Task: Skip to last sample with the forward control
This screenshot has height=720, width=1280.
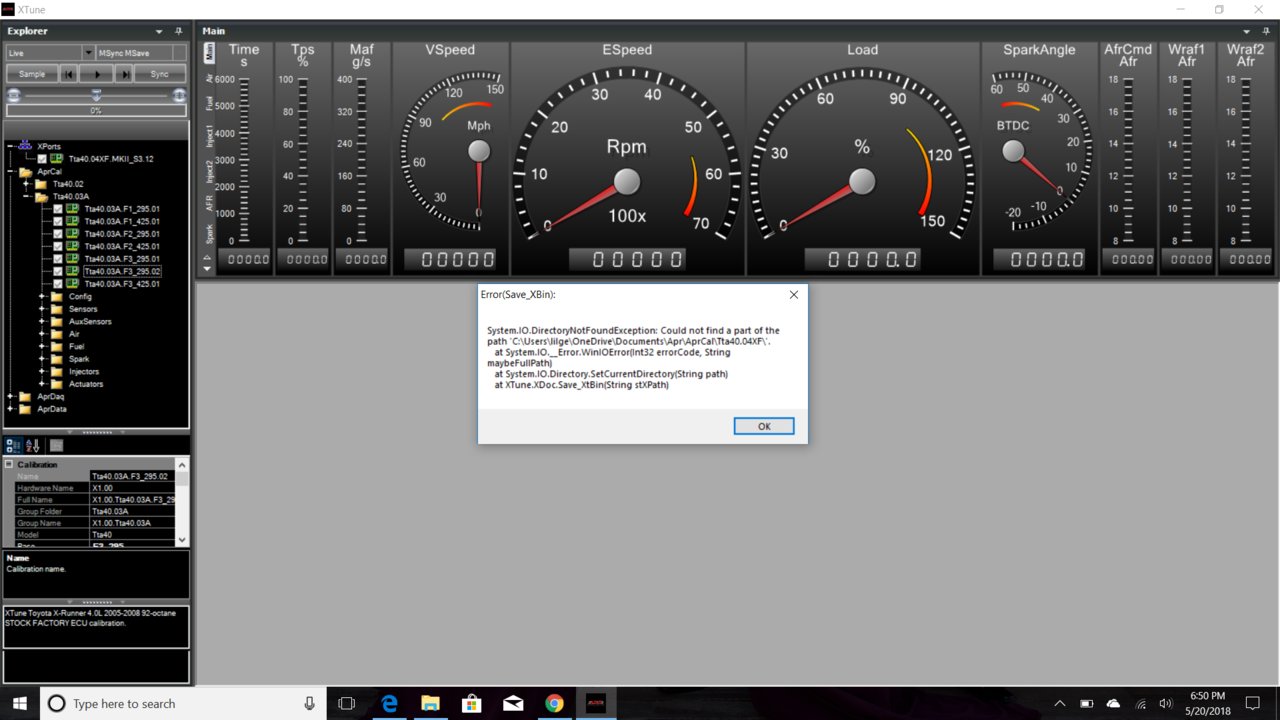Action: point(125,74)
